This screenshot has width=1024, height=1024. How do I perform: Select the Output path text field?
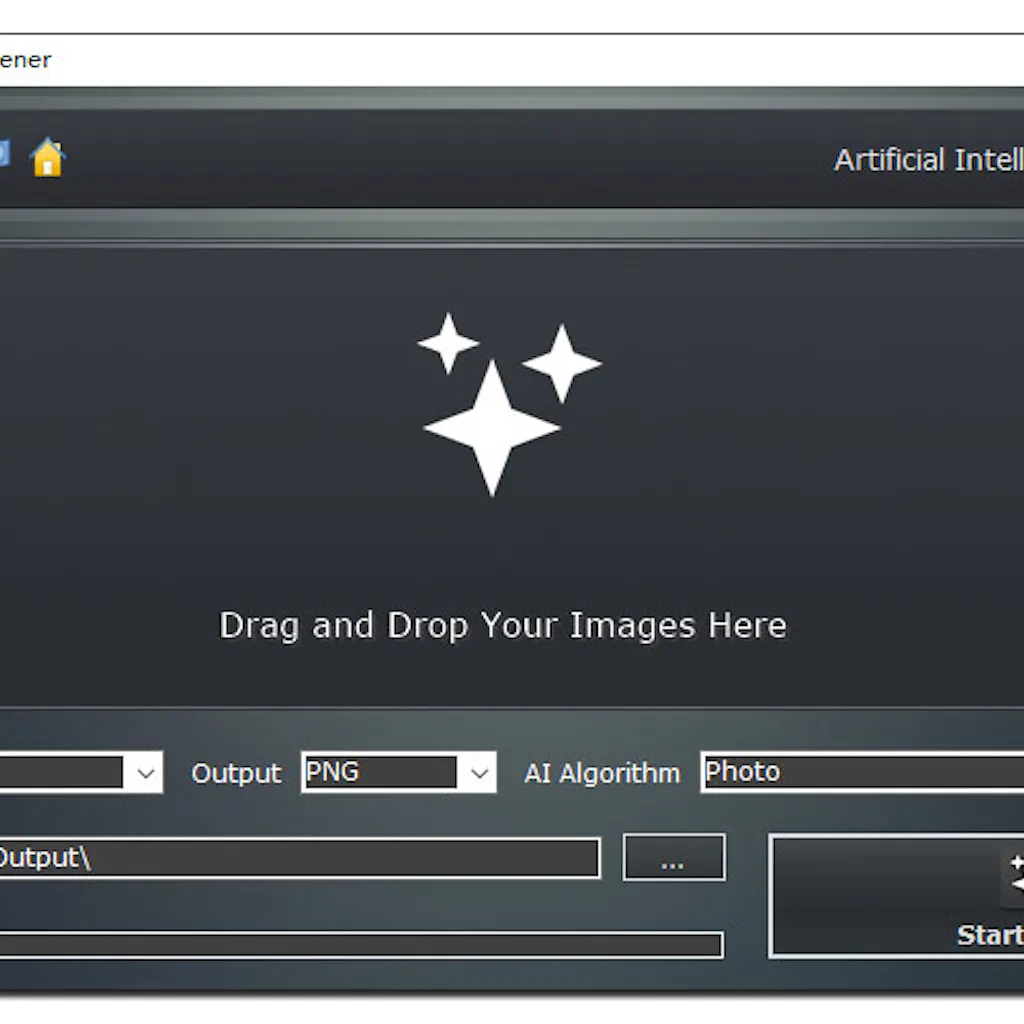click(x=300, y=858)
